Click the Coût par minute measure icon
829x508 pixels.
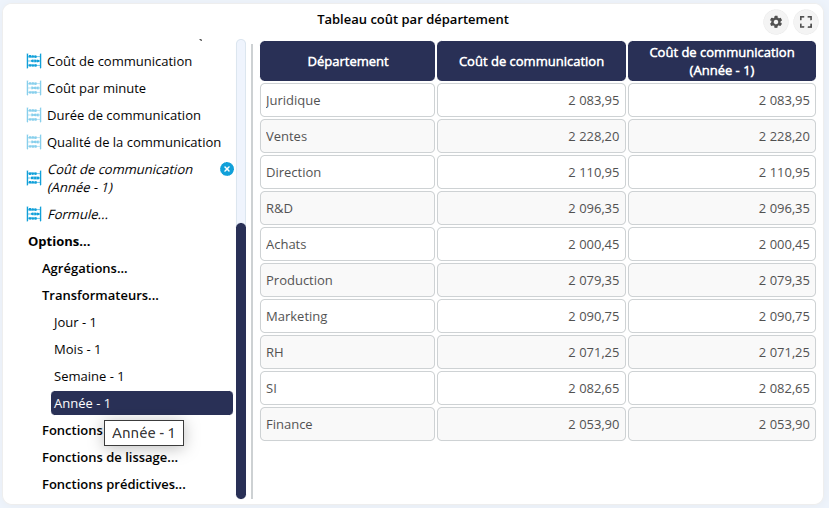pos(34,89)
